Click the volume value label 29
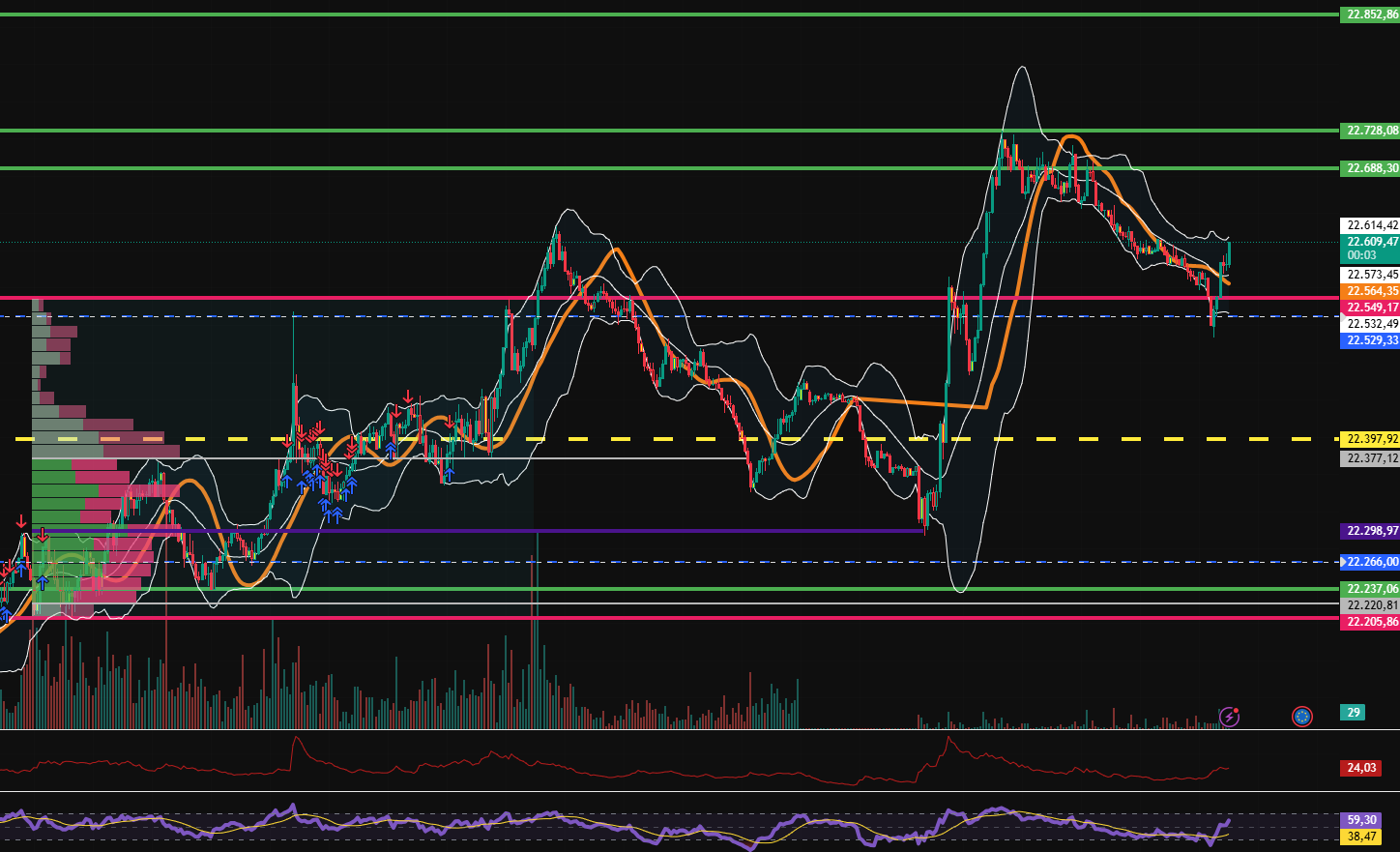 pyautogui.click(x=1354, y=713)
